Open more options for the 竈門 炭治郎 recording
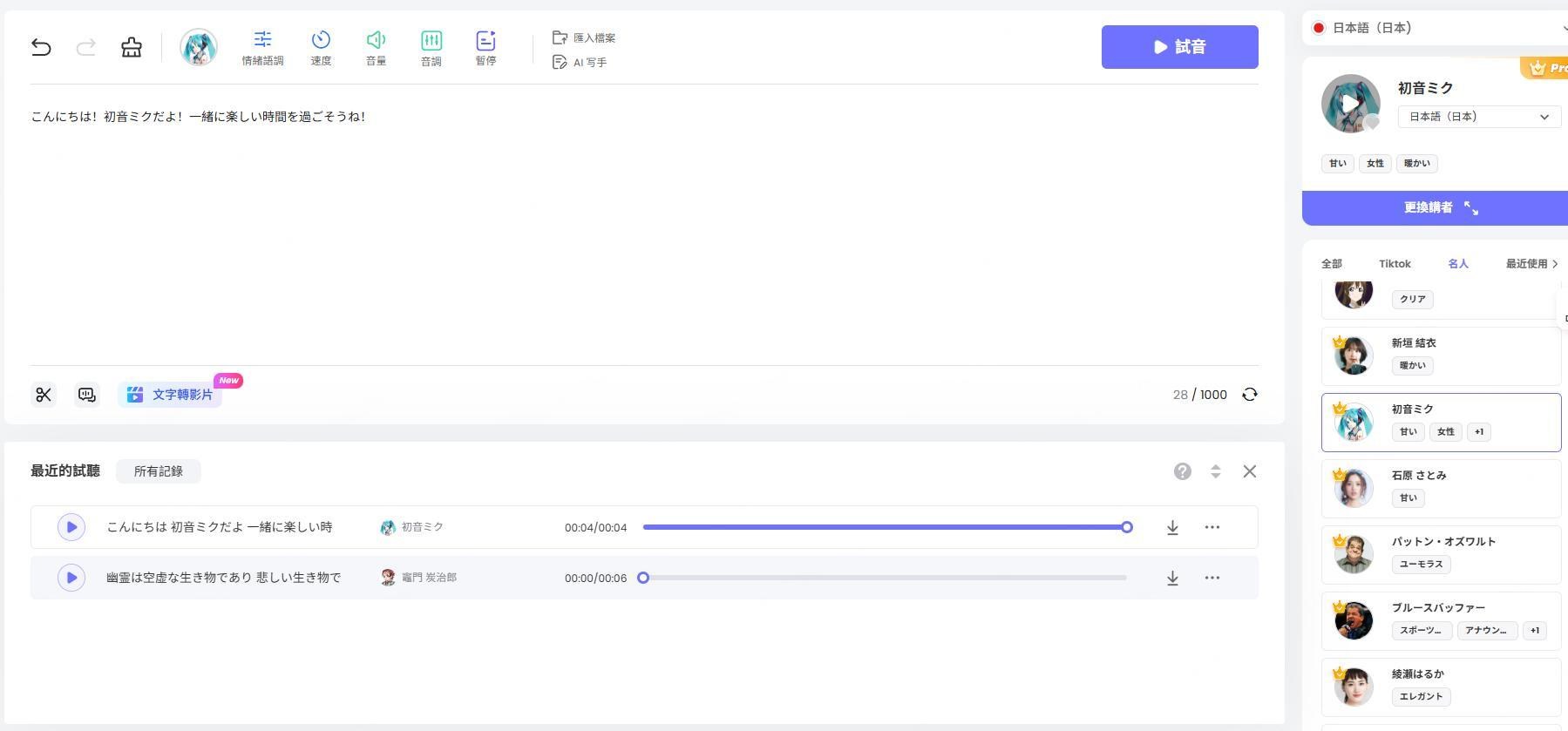1568x731 pixels. point(1212,578)
